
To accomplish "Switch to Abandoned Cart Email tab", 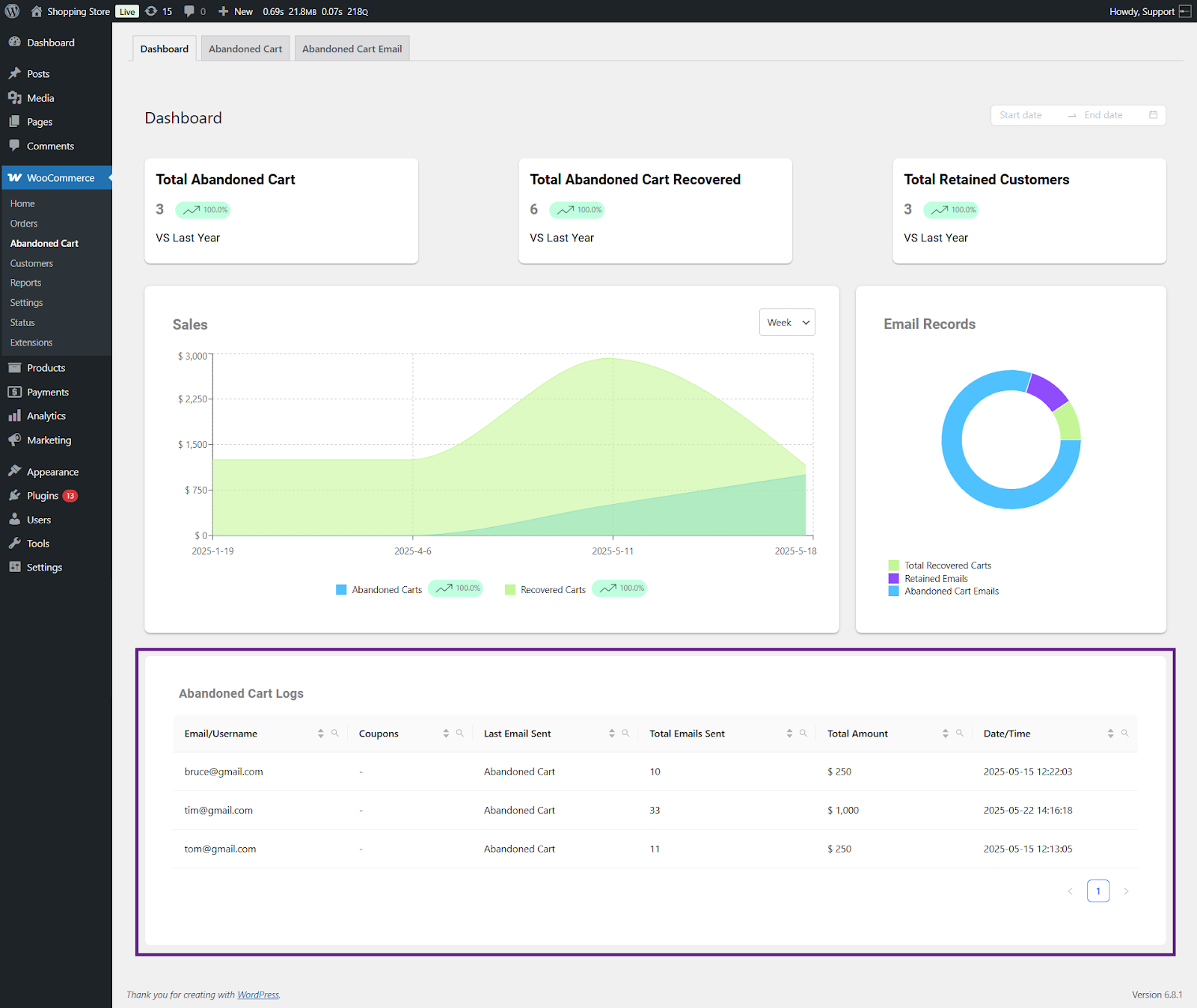I will coord(352,49).
